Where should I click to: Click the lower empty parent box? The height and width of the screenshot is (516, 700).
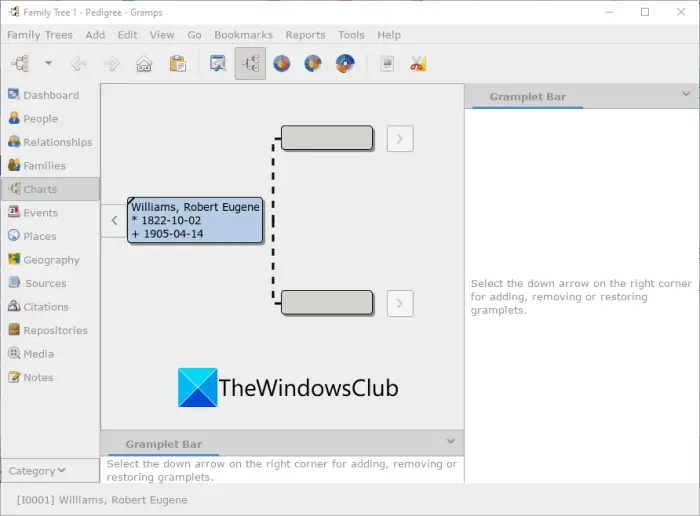pyautogui.click(x=327, y=303)
